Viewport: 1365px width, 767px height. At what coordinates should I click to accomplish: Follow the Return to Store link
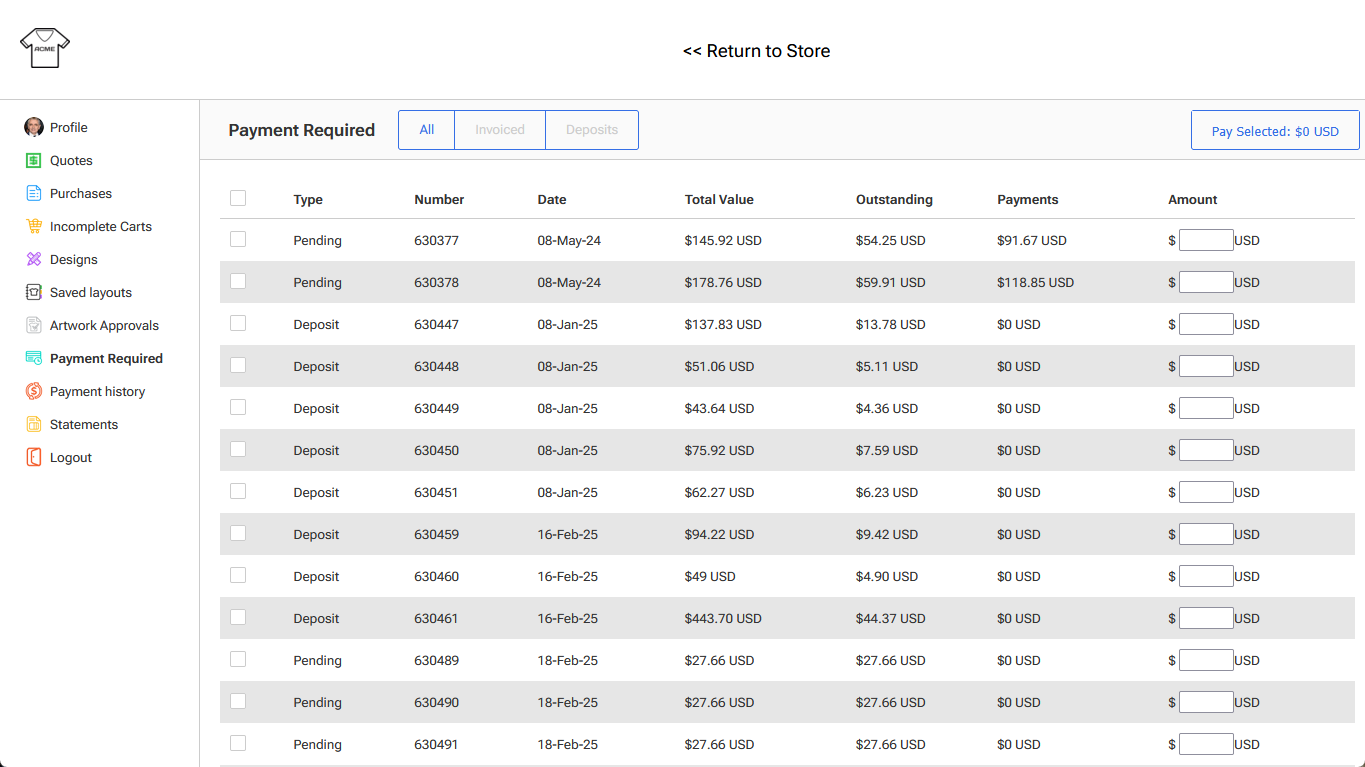(x=756, y=51)
